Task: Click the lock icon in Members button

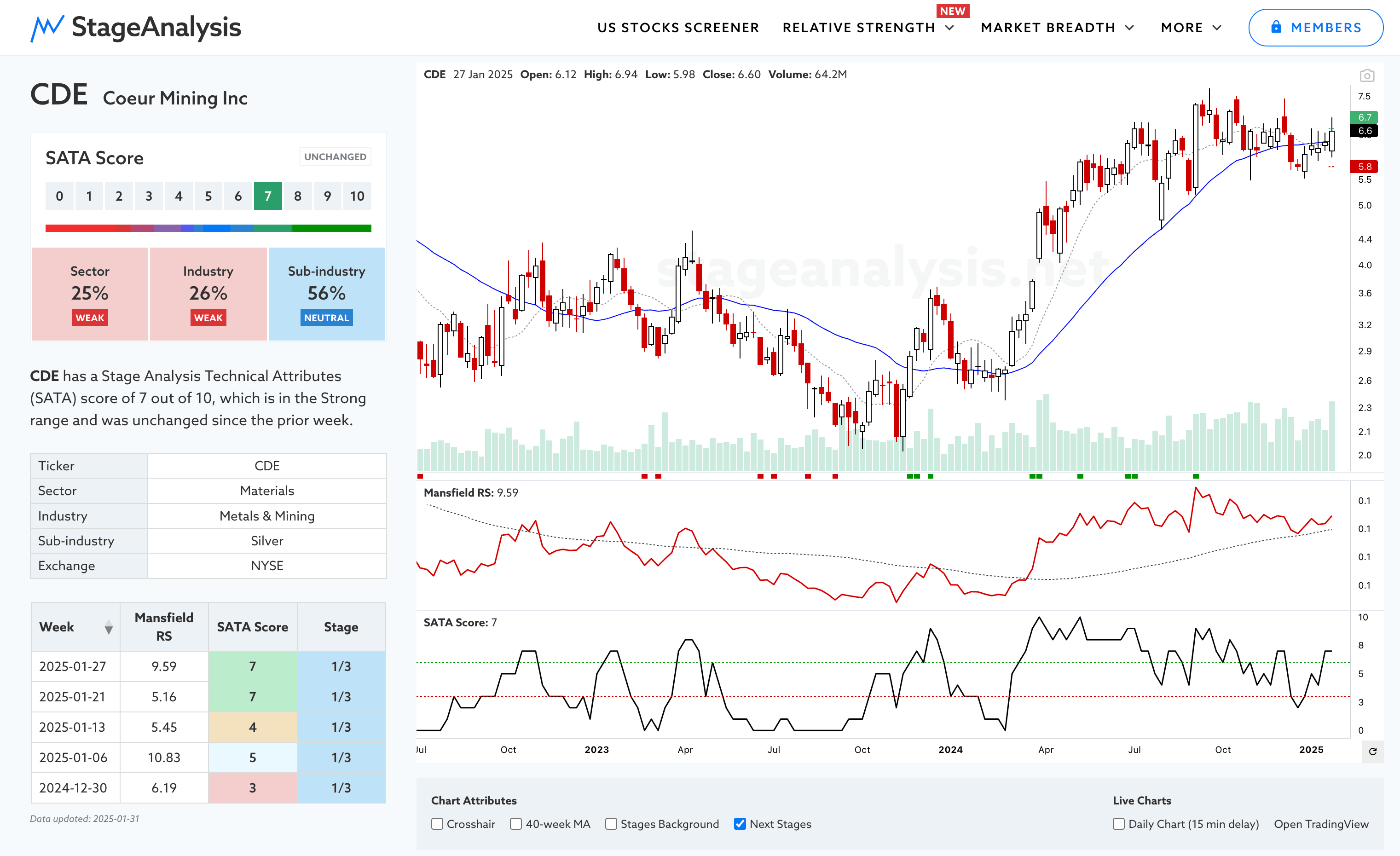Action: (1276, 27)
